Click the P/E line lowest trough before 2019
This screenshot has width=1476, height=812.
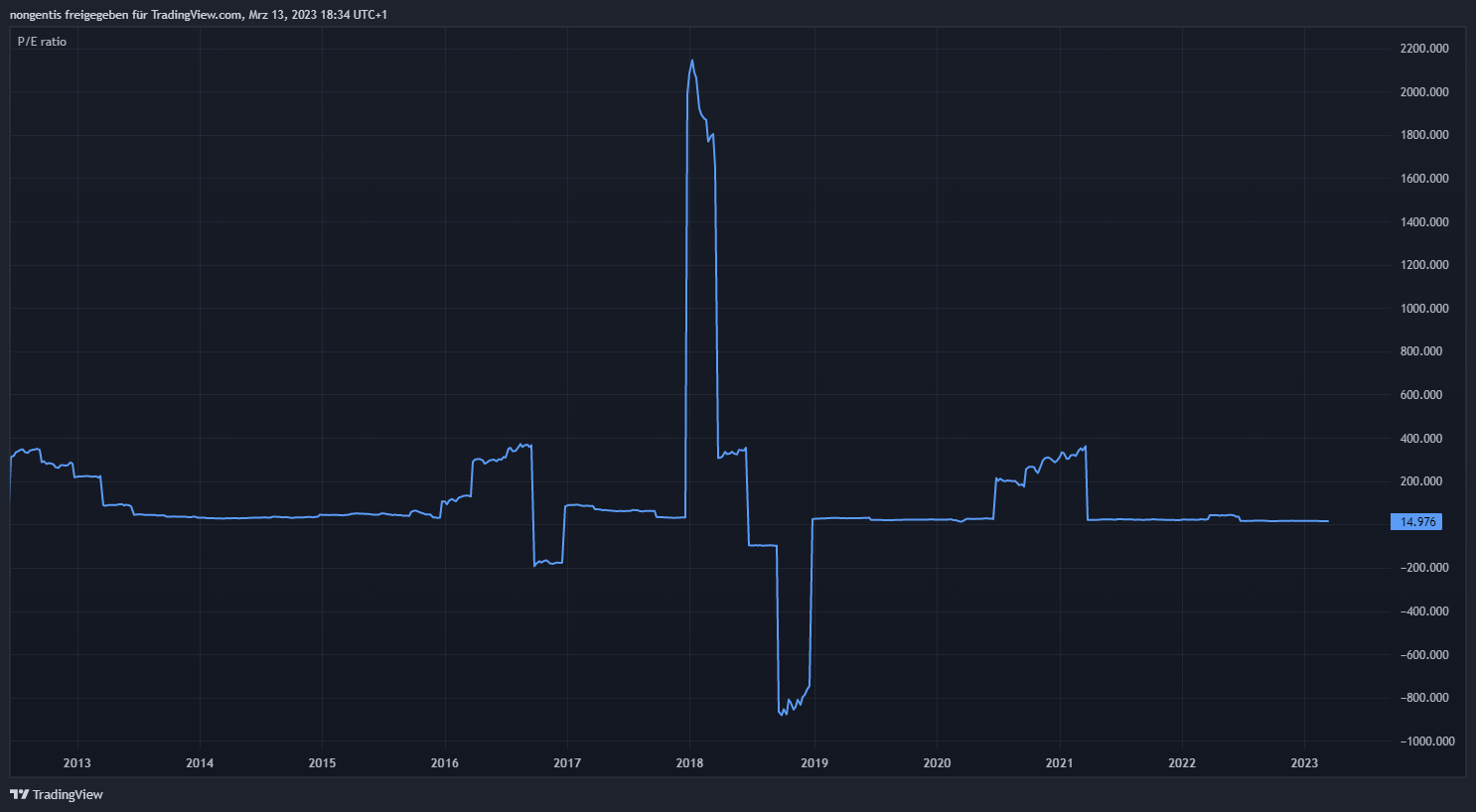tap(784, 714)
